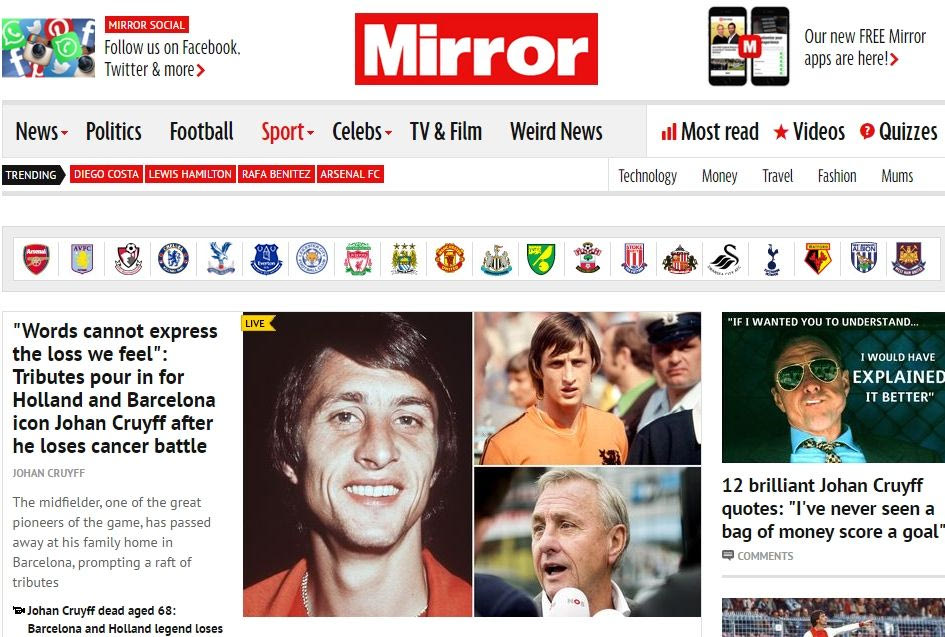Open the Everton club badge

266,259
